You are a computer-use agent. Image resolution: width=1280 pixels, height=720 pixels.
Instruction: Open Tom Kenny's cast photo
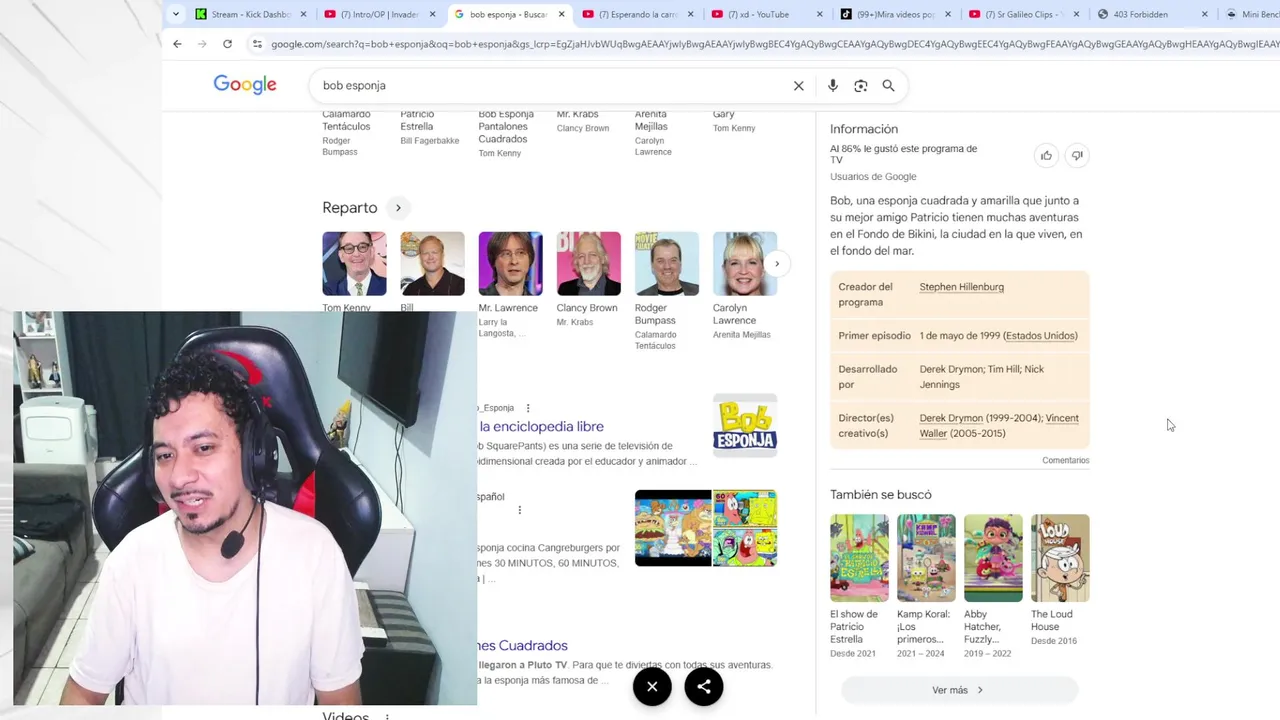click(354, 264)
